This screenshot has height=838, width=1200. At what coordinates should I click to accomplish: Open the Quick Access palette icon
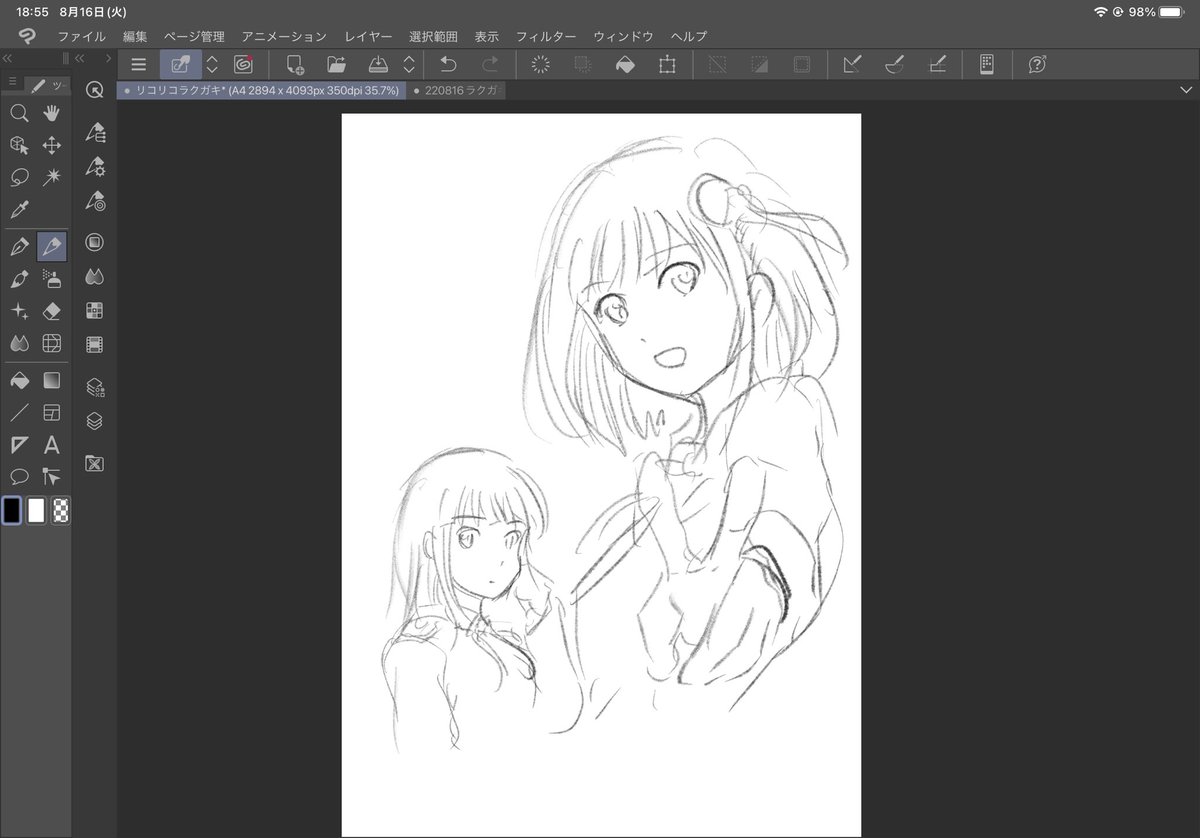(95, 90)
